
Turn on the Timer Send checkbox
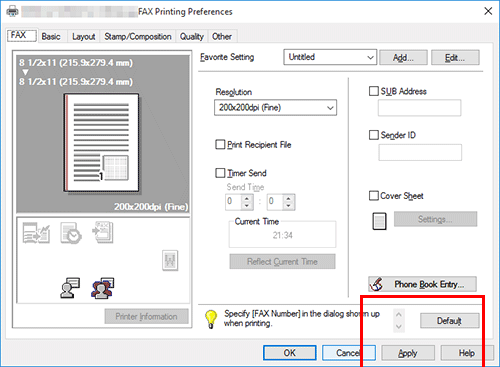(220, 173)
